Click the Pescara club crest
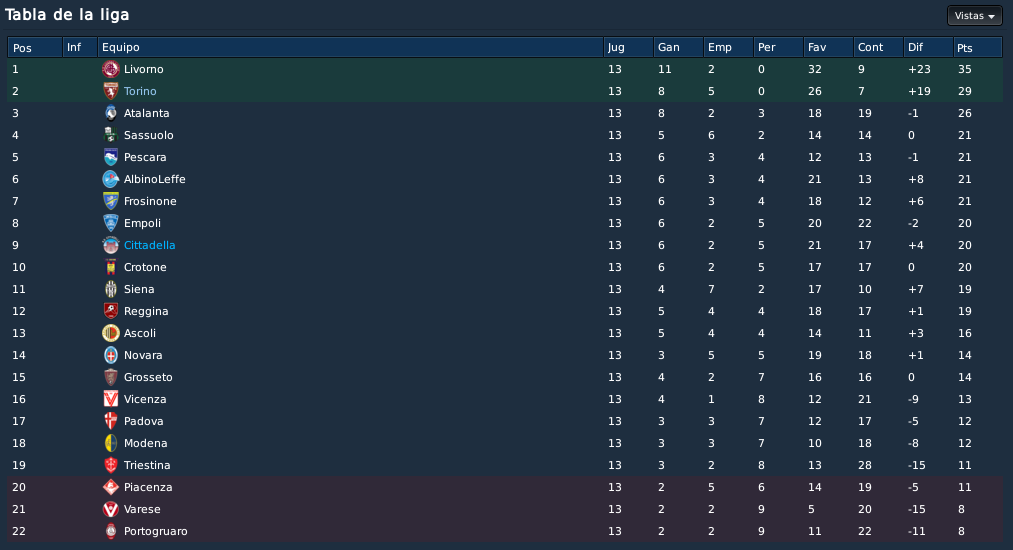Viewport: 1013px width, 550px height. point(111,157)
